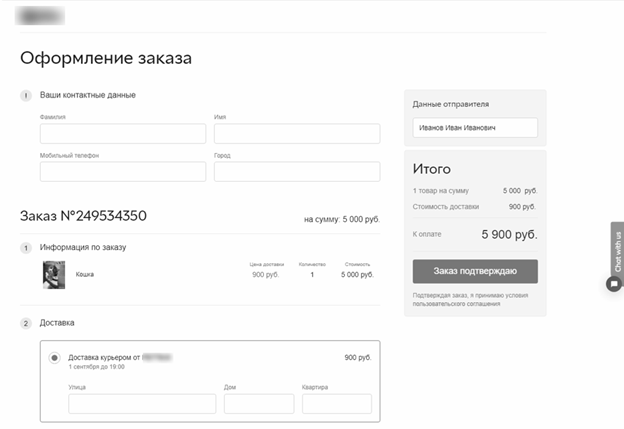This screenshot has height=429, width=624.
Task: Click the Заказ №249534350 heading
Action: click(83, 216)
